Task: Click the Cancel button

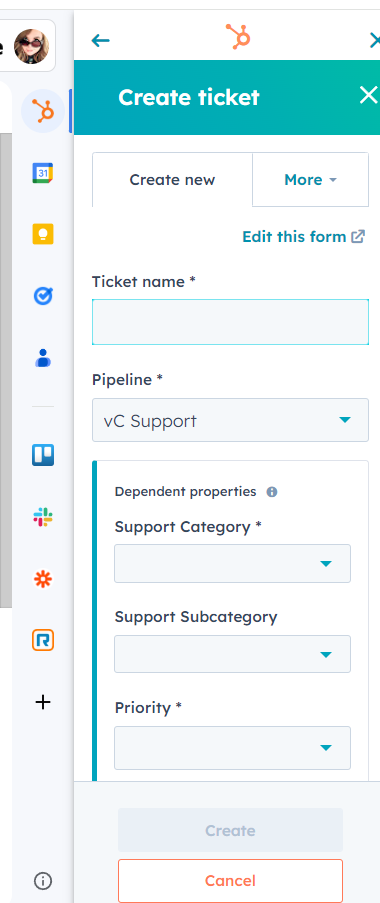Action: (230, 881)
